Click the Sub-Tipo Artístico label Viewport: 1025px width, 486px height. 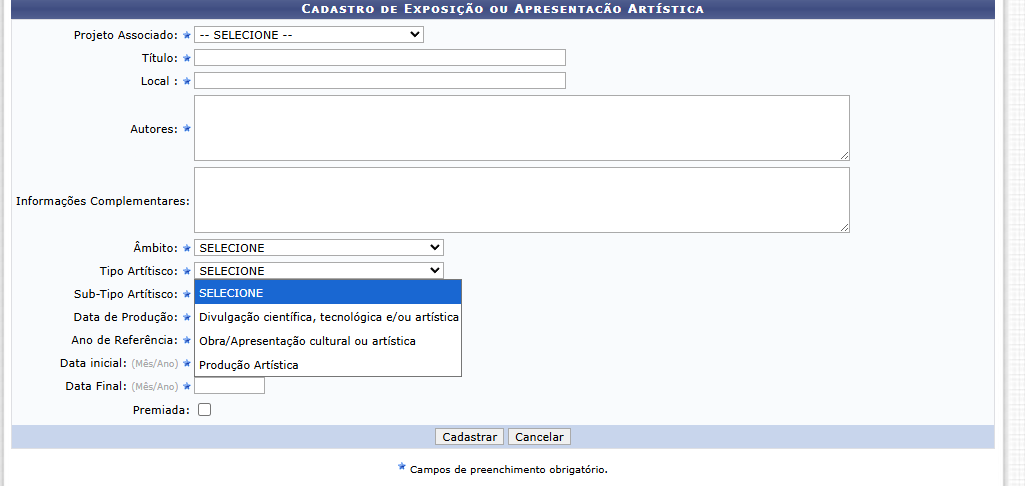tap(126, 294)
